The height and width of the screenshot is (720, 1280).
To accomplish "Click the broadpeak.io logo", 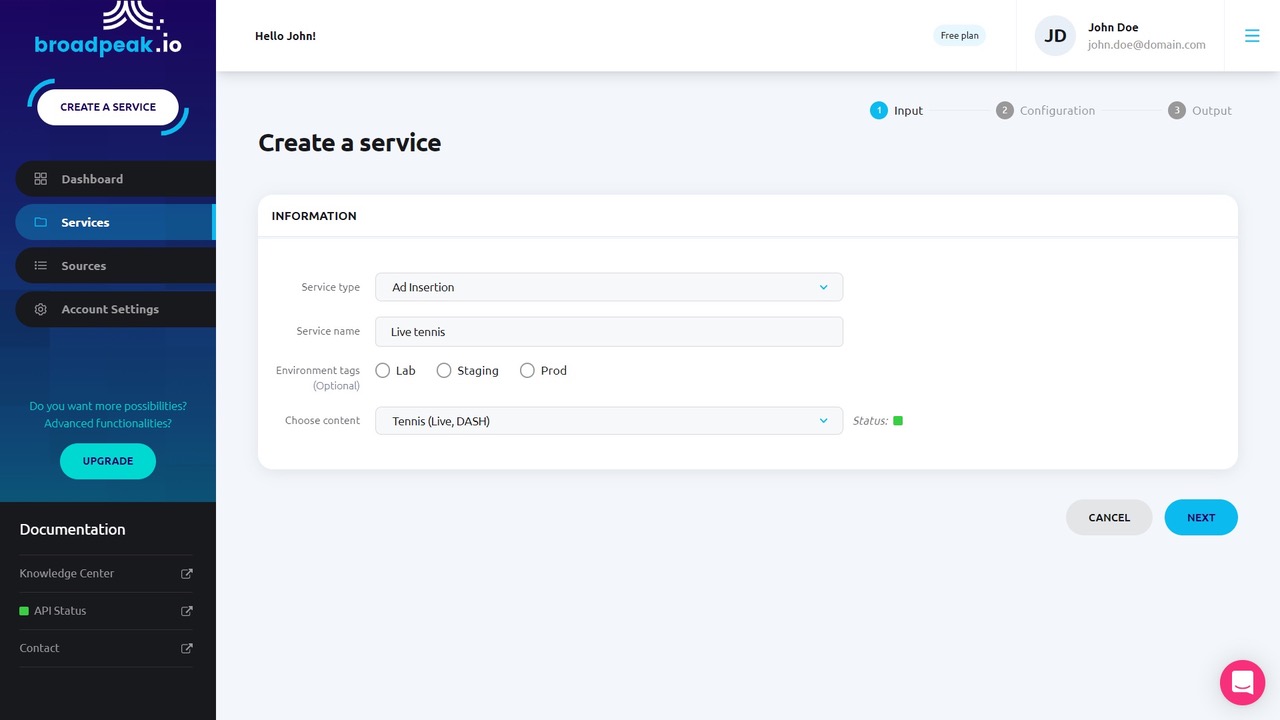I will click(x=108, y=30).
